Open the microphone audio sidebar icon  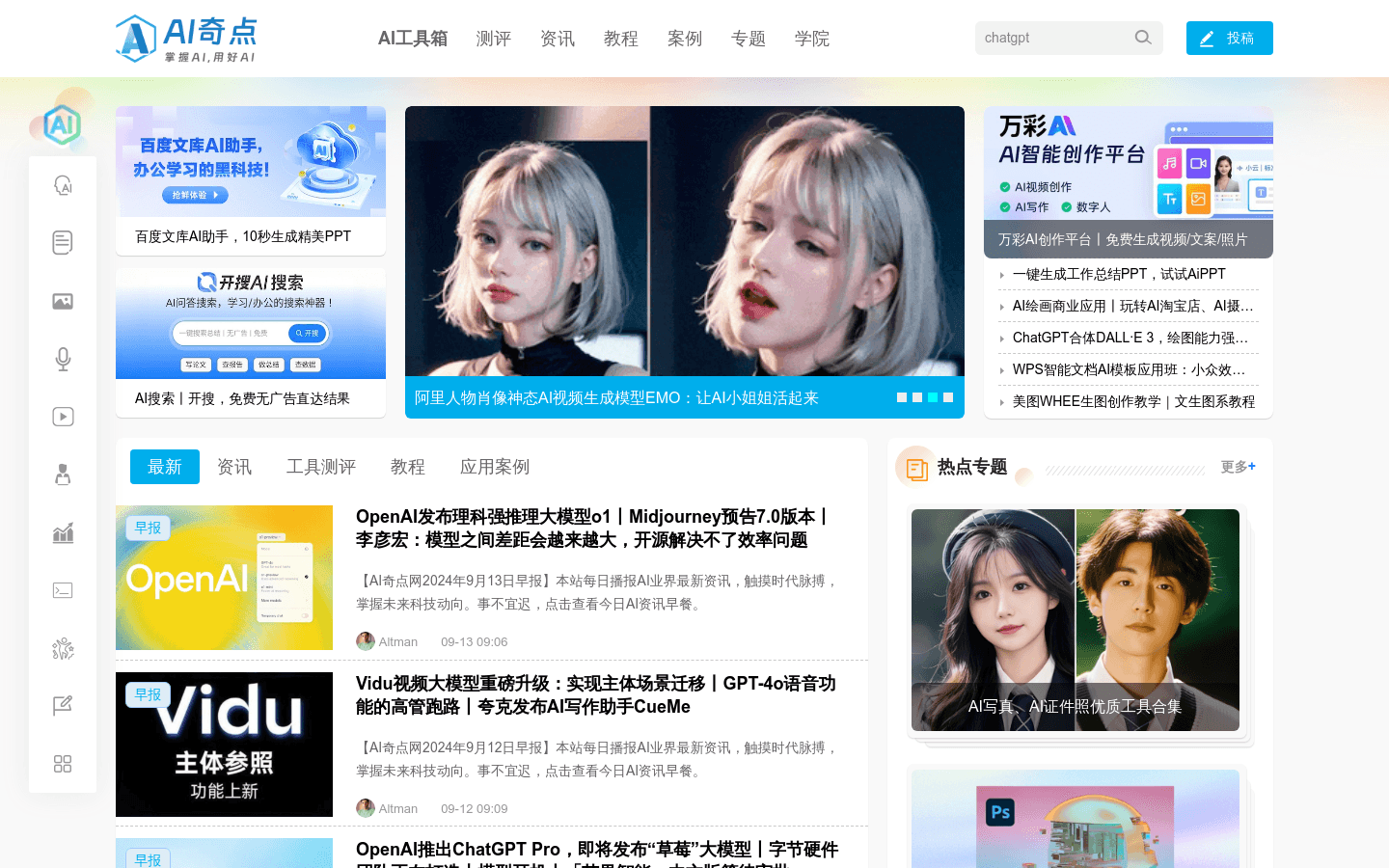click(x=63, y=359)
